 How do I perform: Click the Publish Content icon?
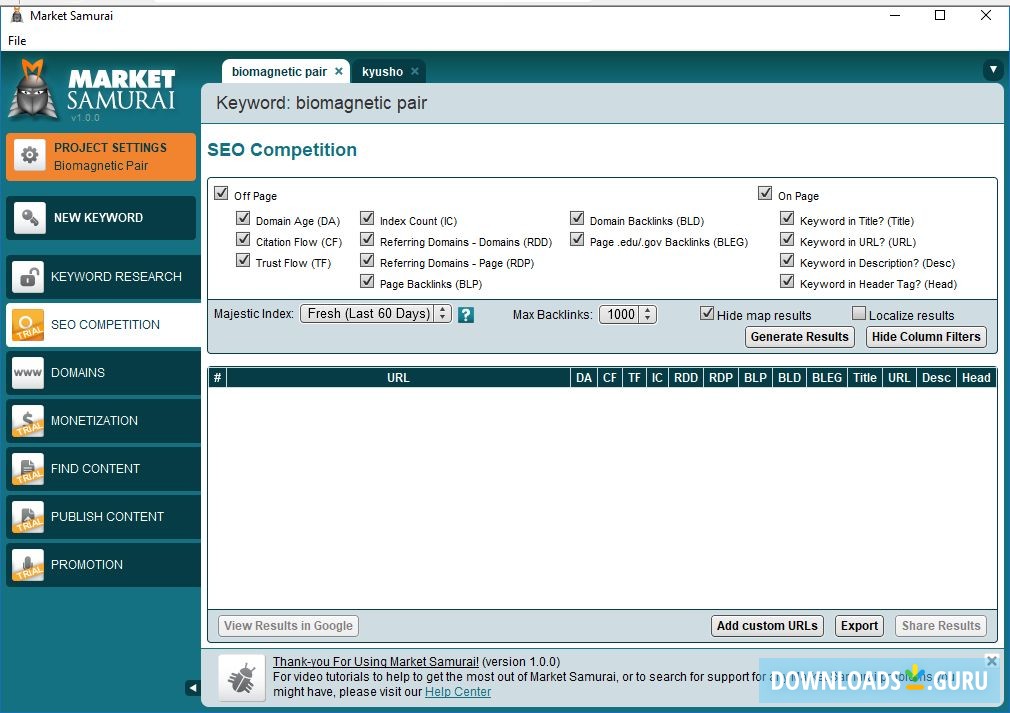click(x=28, y=517)
